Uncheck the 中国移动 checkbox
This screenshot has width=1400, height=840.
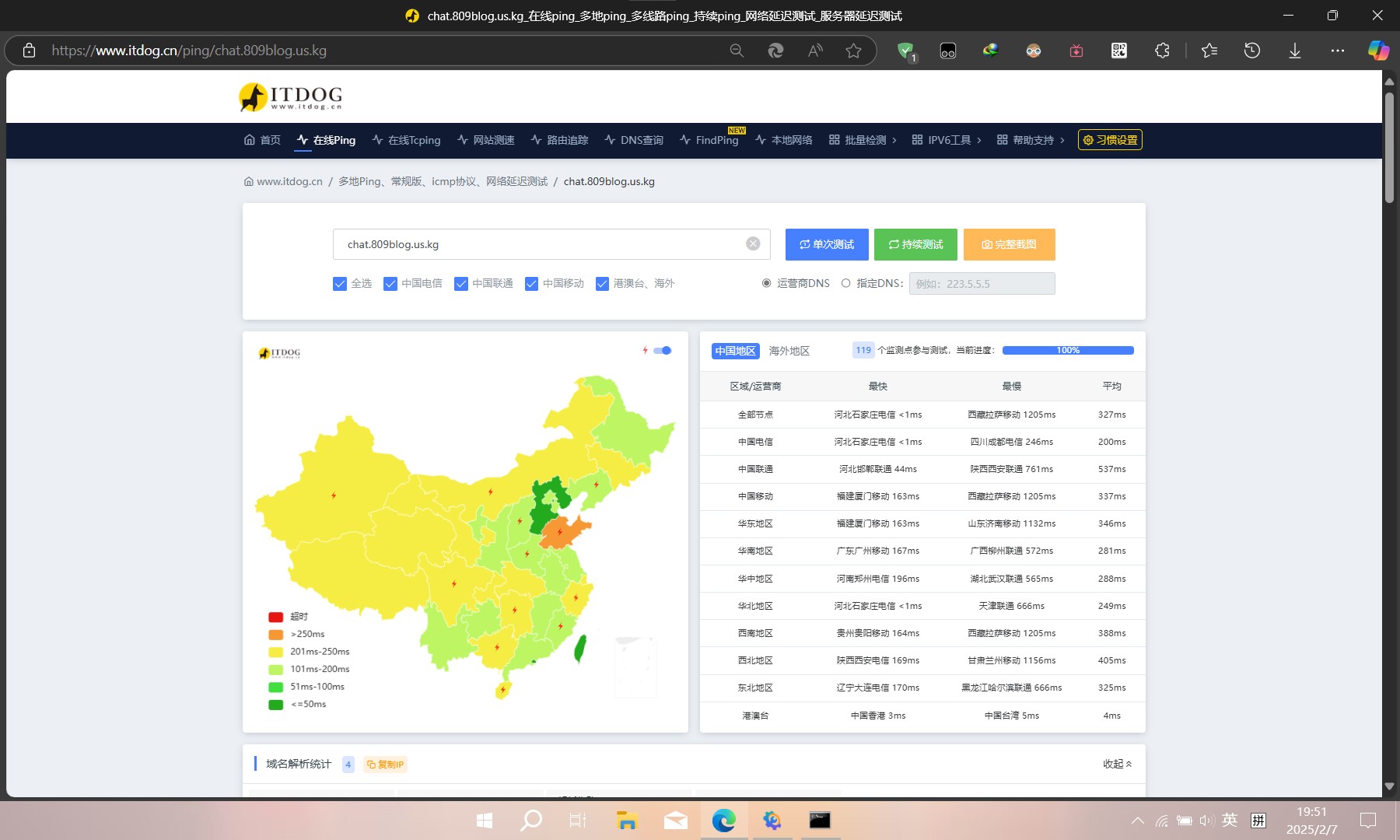(532, 284)
